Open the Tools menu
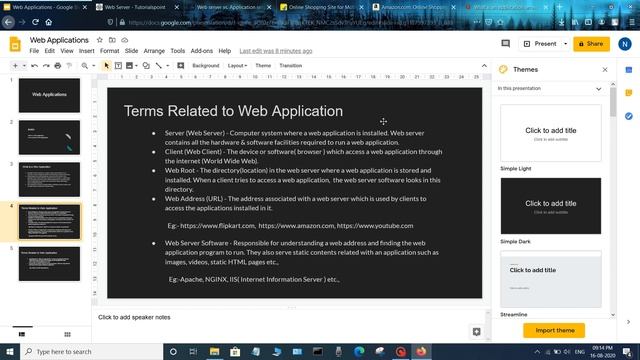 178,51
